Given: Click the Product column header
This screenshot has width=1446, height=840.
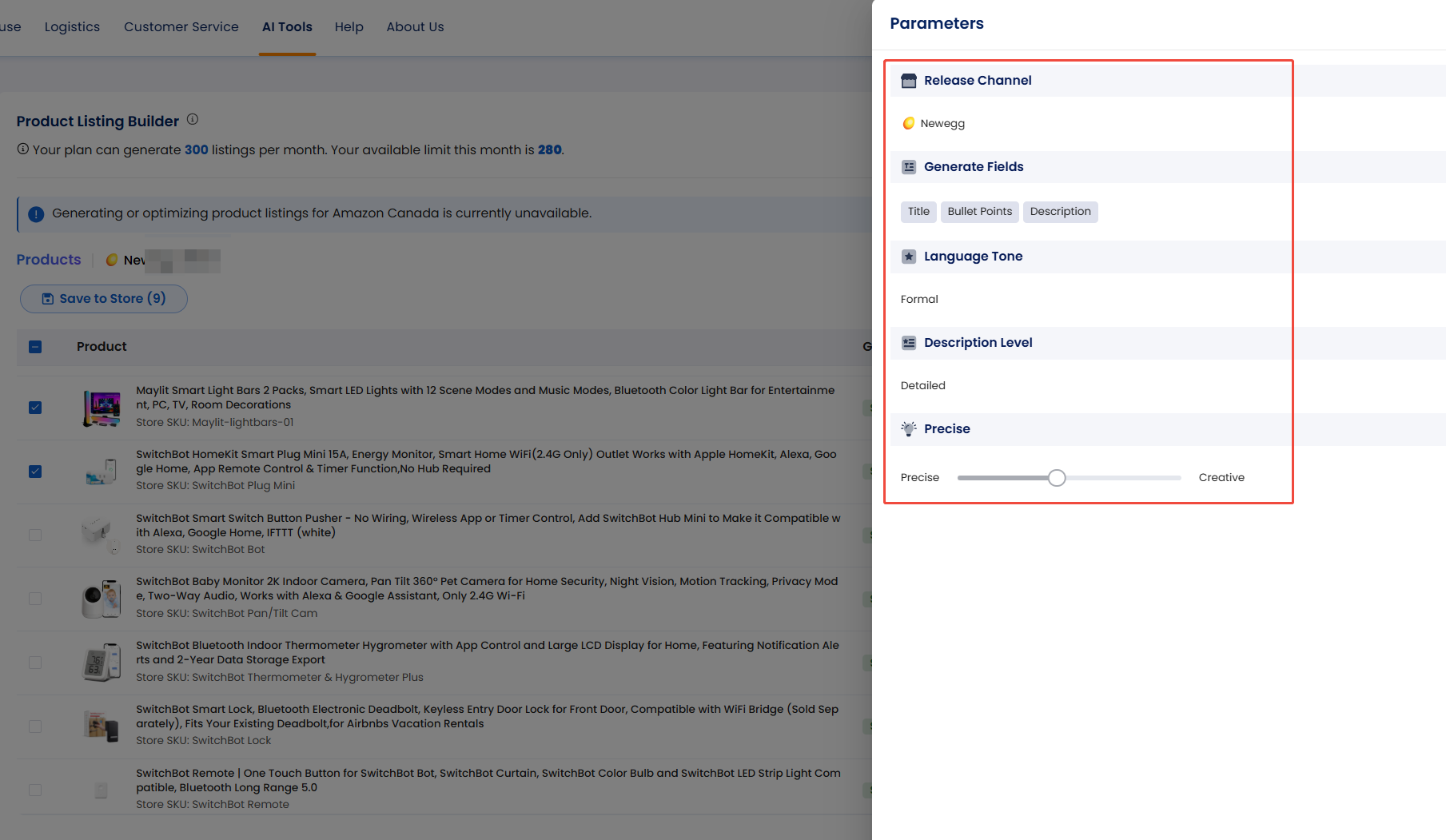Looking at the screenshot, I should [102, 347].
